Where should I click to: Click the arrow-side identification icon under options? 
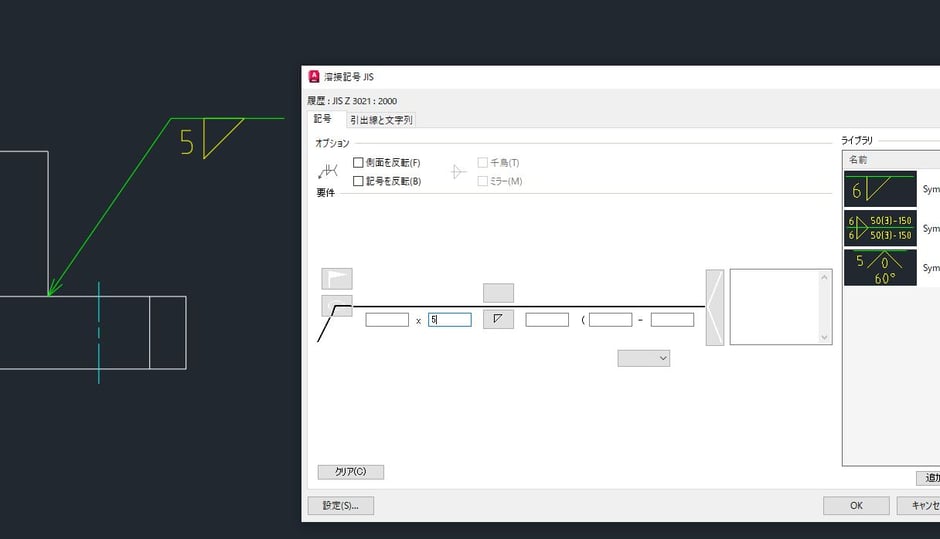point(328,171)
